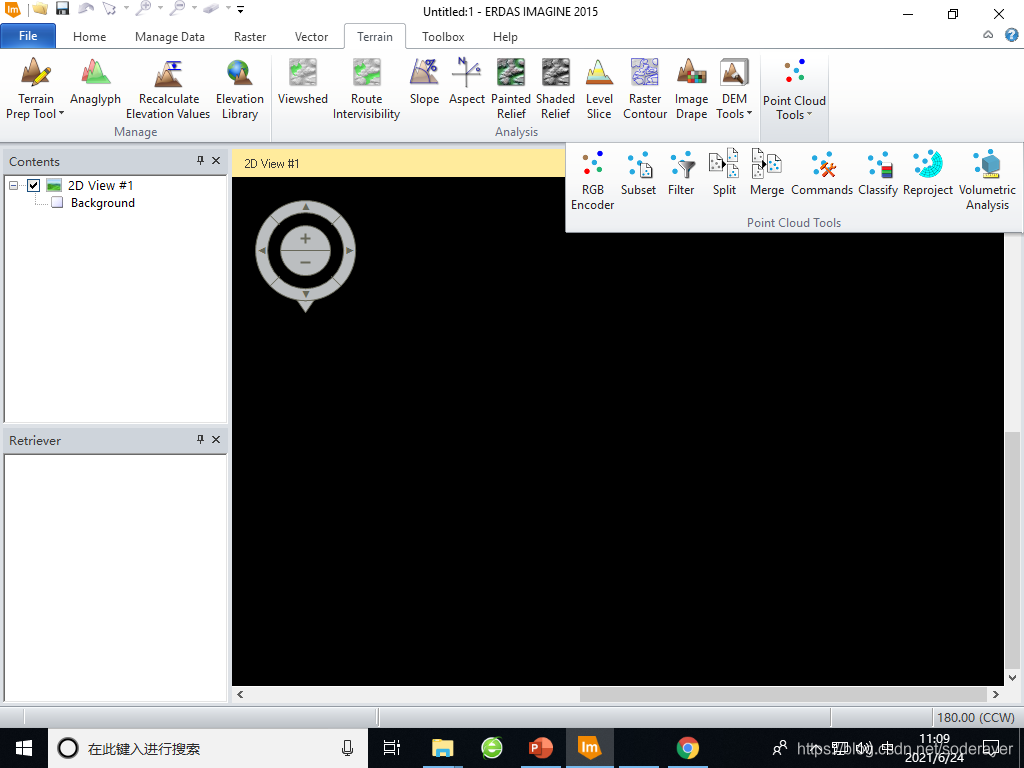Screen dimensions: 1024x768
Task: Open the Shaded Relief tool
Action: pyautogui.click(x=555, y=89)
